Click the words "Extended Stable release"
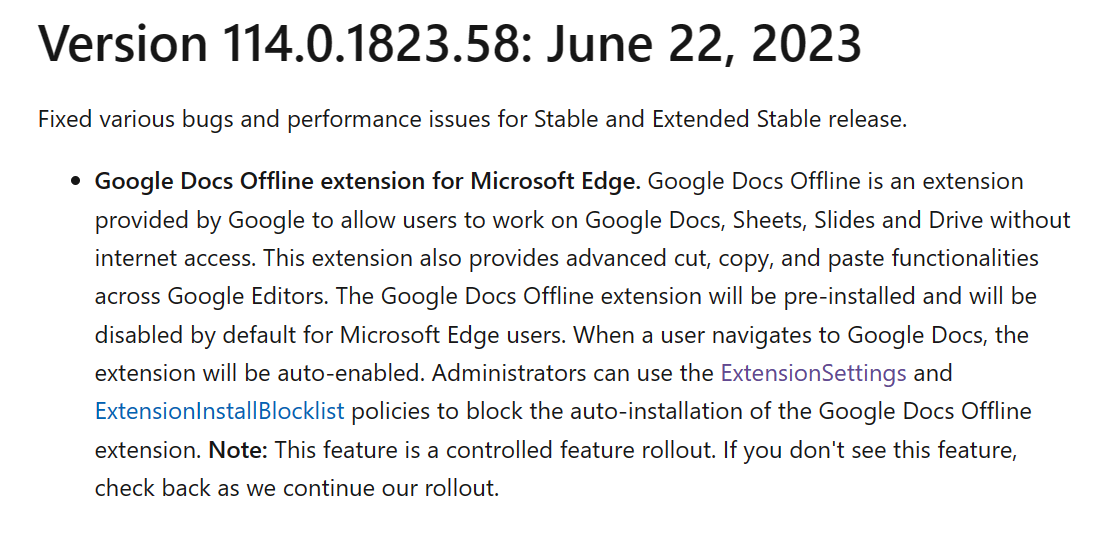The height and width of the screenshot is (539, 1111). click(x=778, y=119)
